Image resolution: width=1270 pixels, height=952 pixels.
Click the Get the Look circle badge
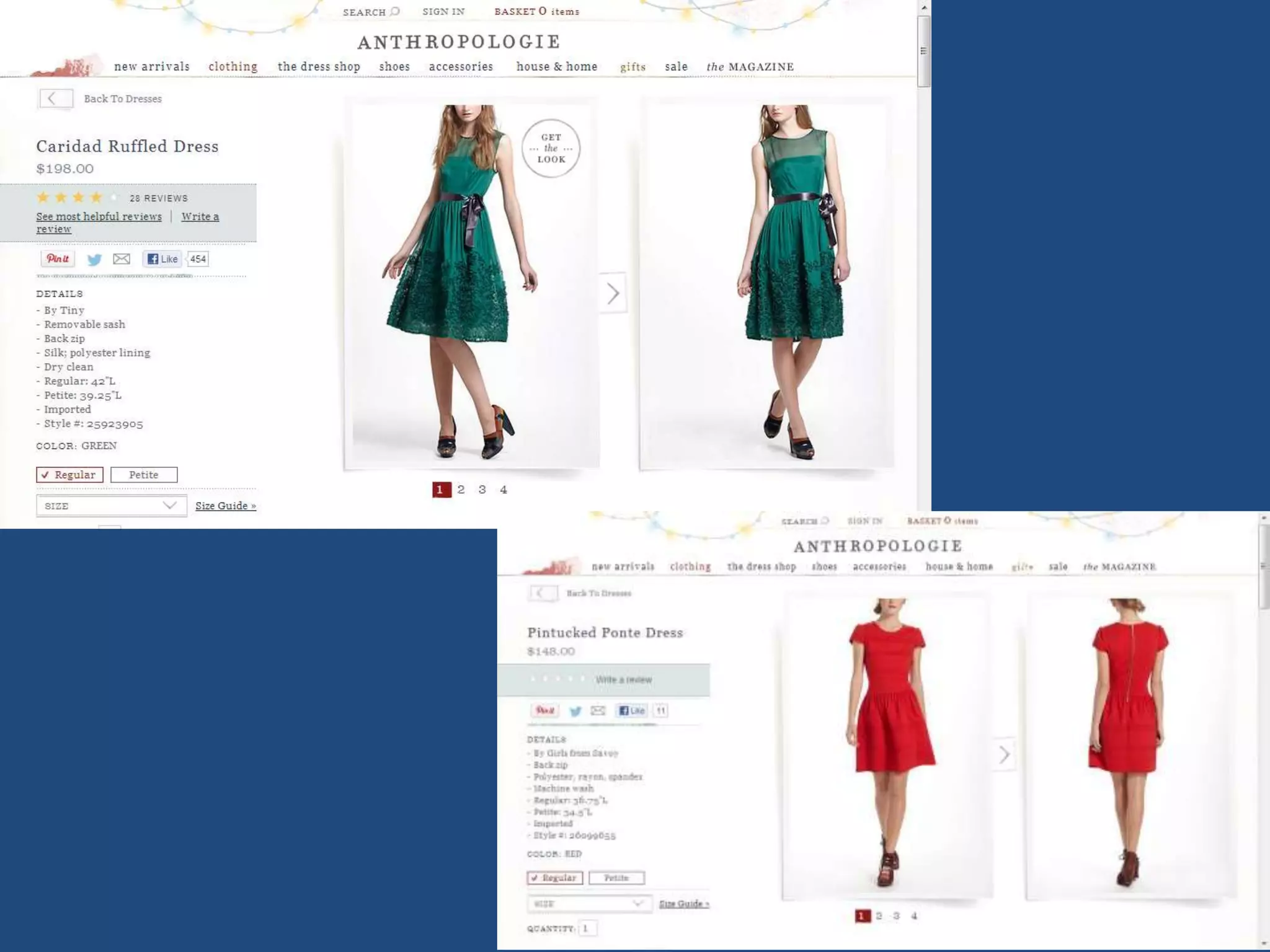click(x=551, y=149)
